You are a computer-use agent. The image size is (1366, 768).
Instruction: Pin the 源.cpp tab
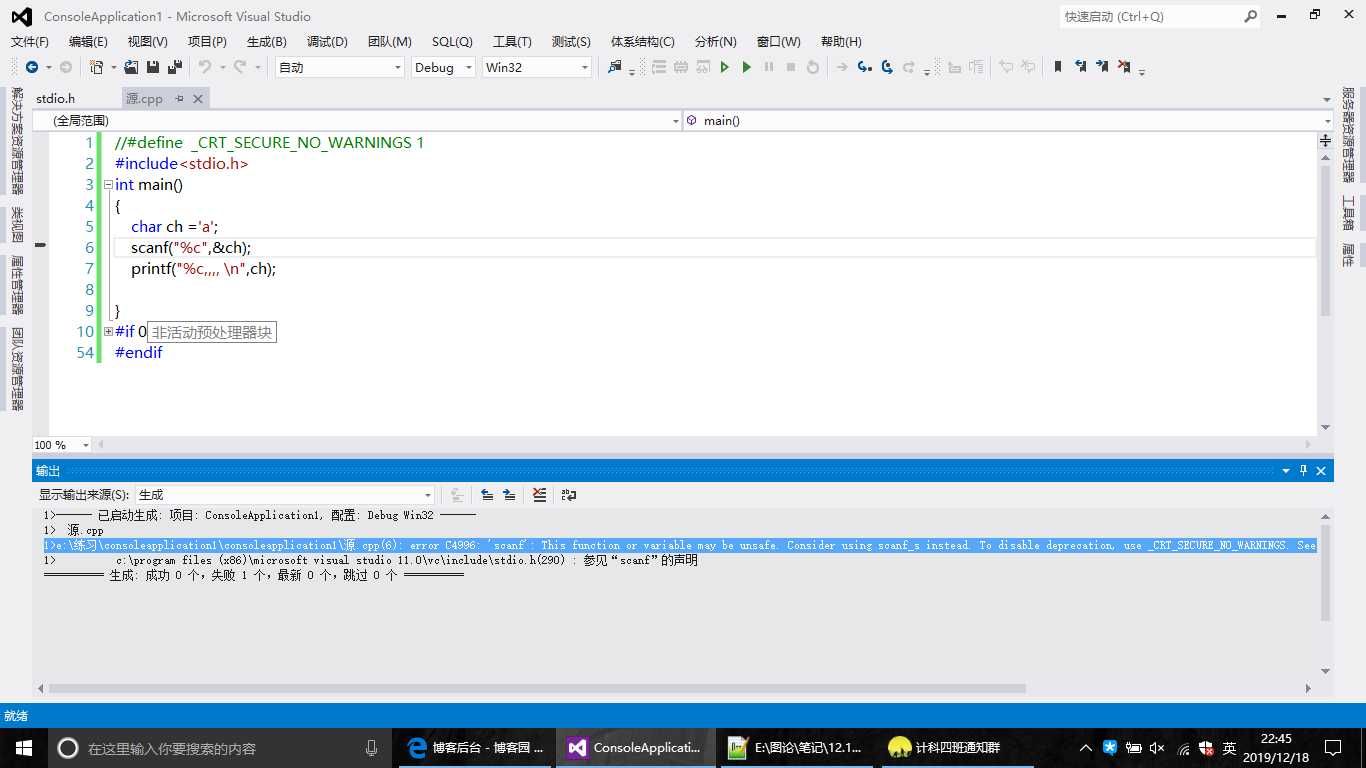click(180, 98)
